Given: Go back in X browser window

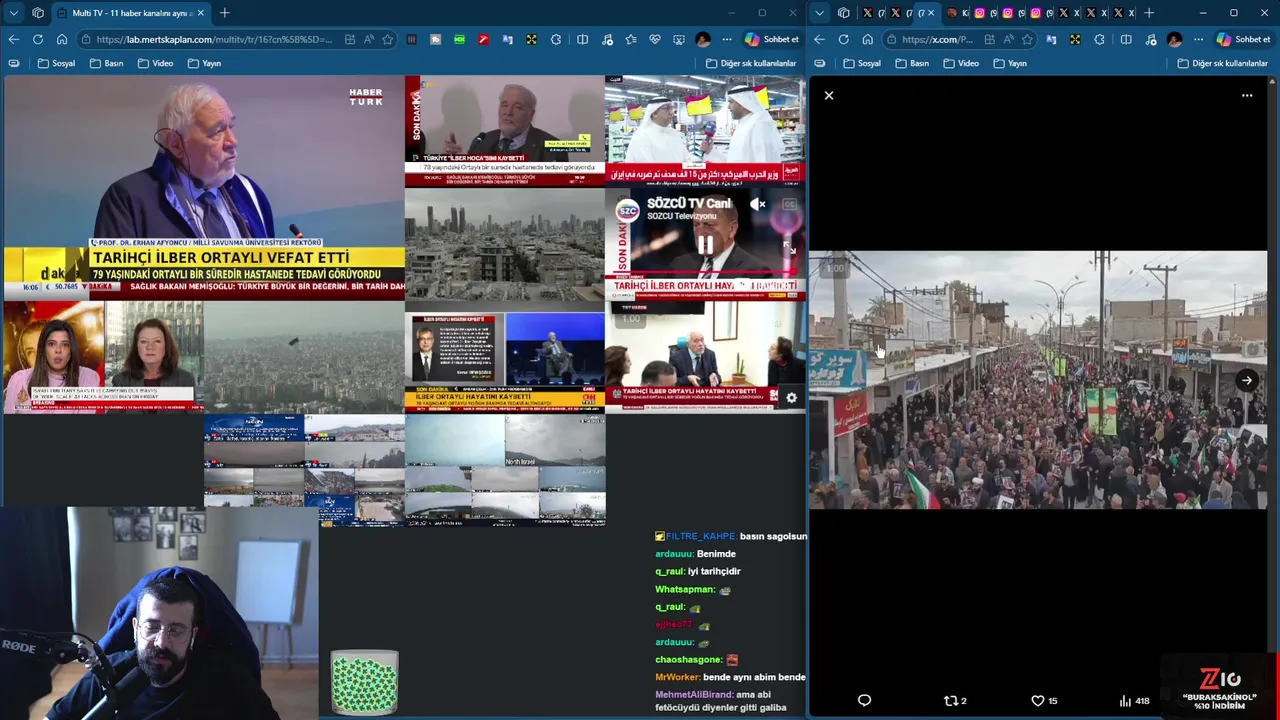Looking at the screenshot, I should [x=819, y=39].
